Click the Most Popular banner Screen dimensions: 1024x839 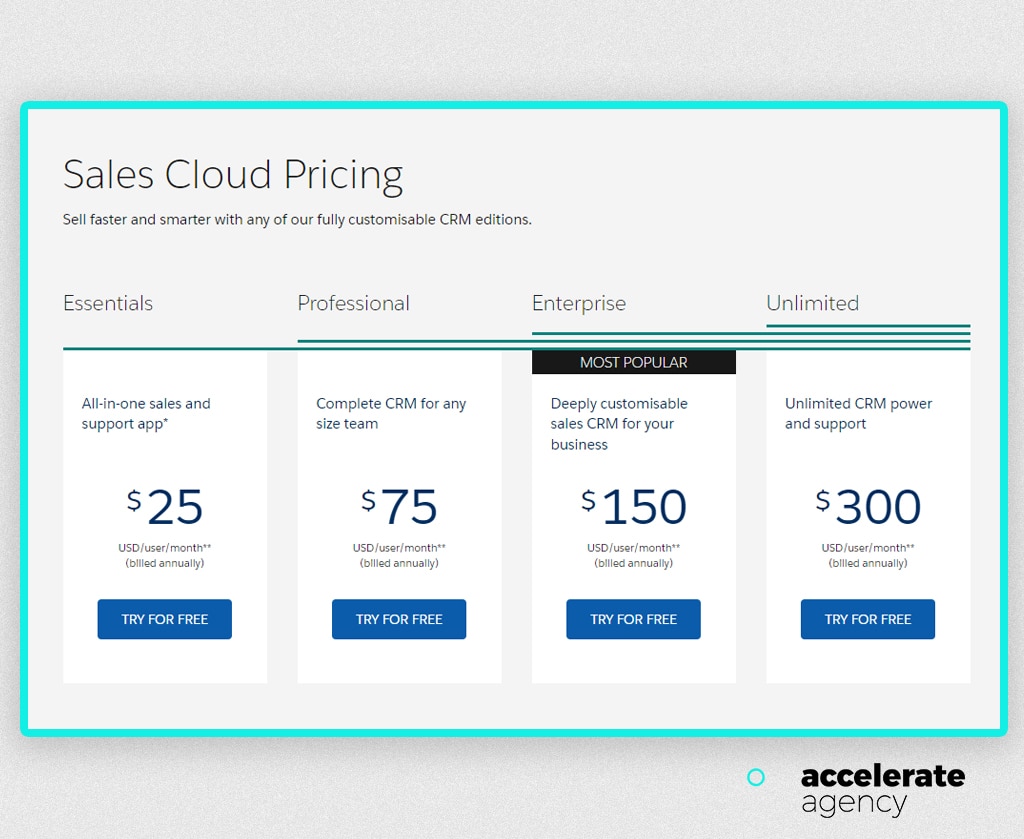633,362
